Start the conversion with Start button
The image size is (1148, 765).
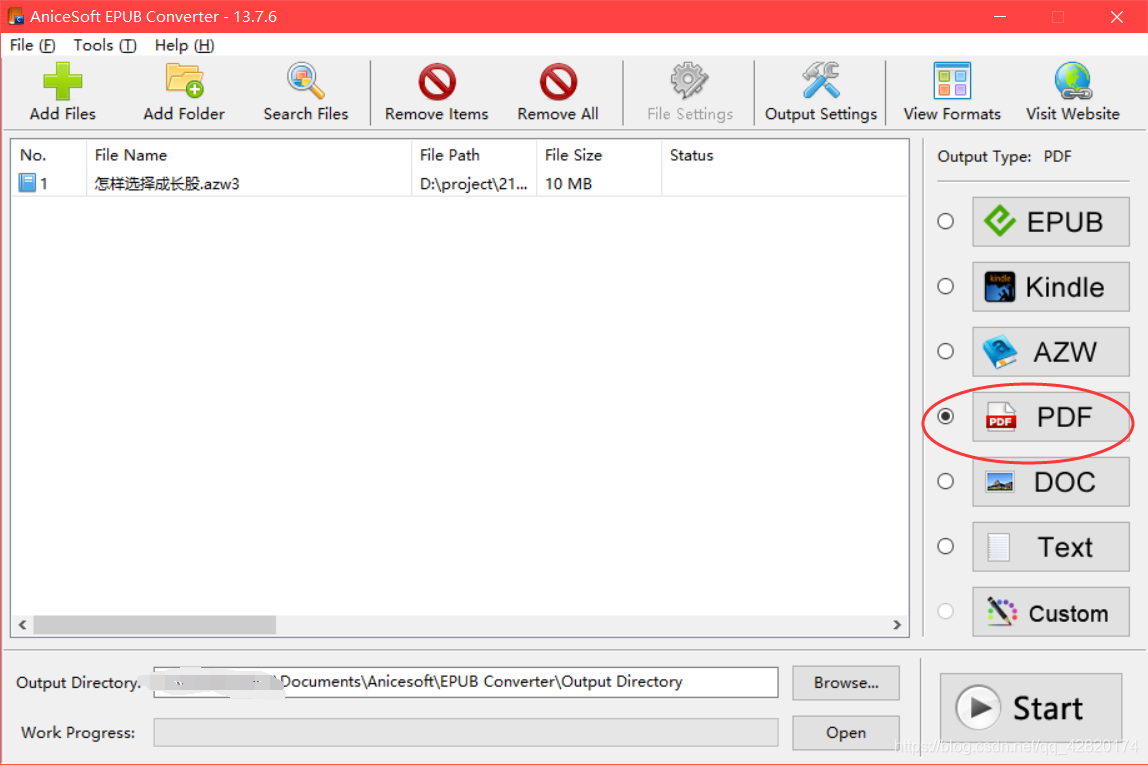click(1031, 708)
